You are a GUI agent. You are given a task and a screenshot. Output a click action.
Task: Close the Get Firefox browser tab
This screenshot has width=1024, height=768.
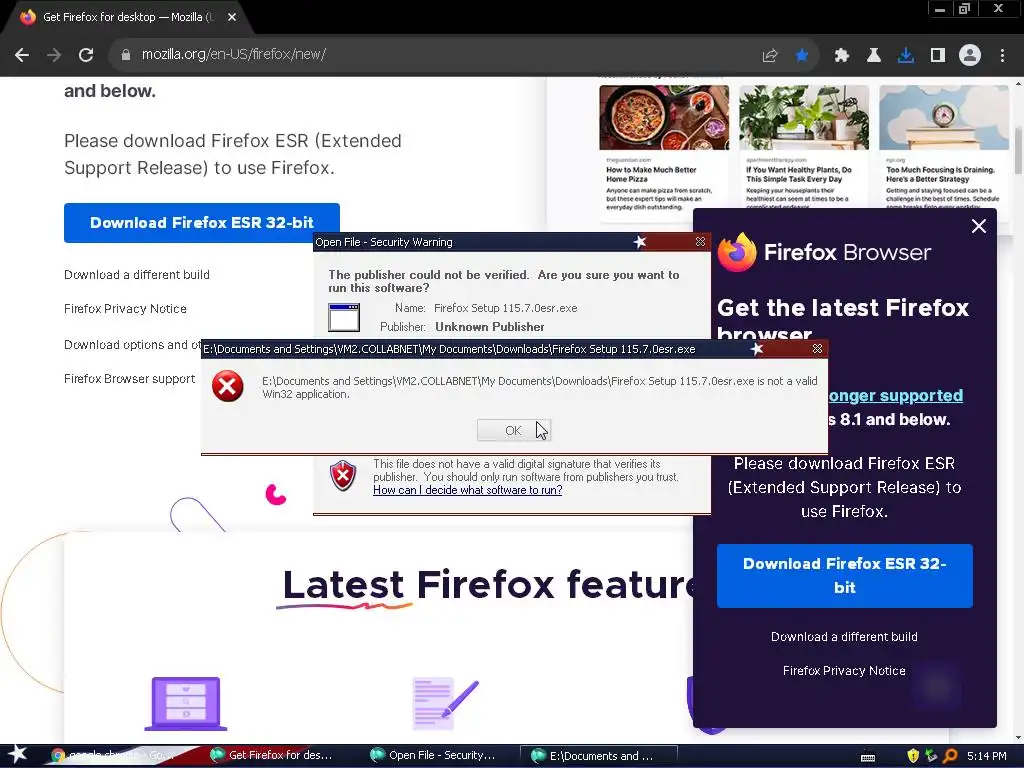232,17
